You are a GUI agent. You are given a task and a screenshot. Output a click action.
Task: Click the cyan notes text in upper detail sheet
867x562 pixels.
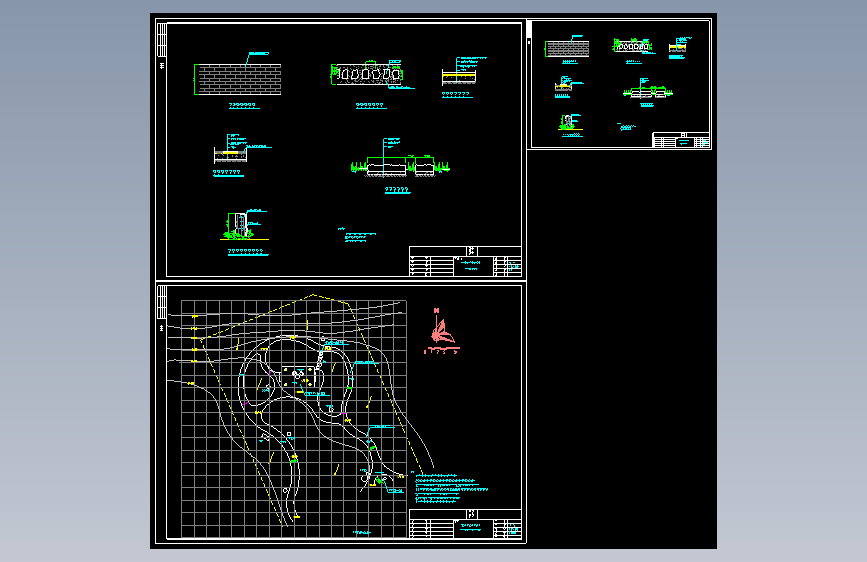tap(358, 236)
